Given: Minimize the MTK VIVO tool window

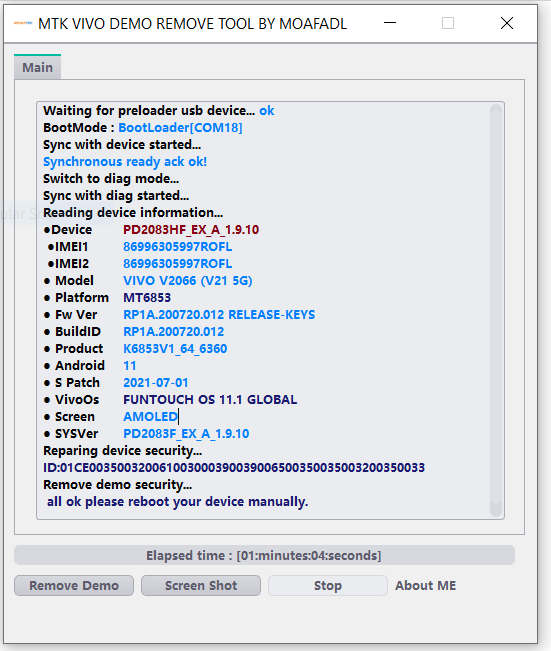Looking at the screenshot, I should [390, 23].
